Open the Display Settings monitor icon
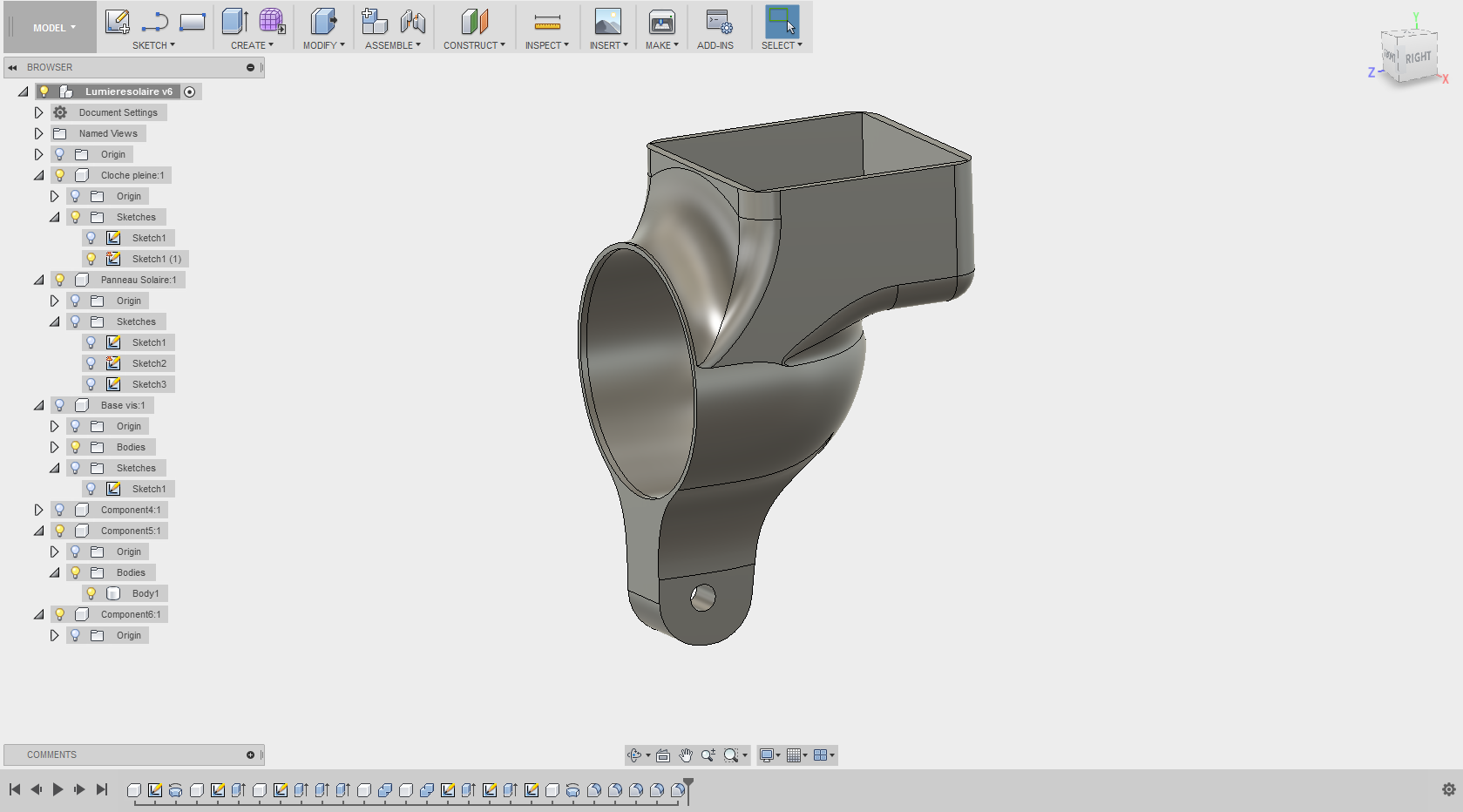The image size is (1463, 812). pyautogui.click(x=767, y=755)
